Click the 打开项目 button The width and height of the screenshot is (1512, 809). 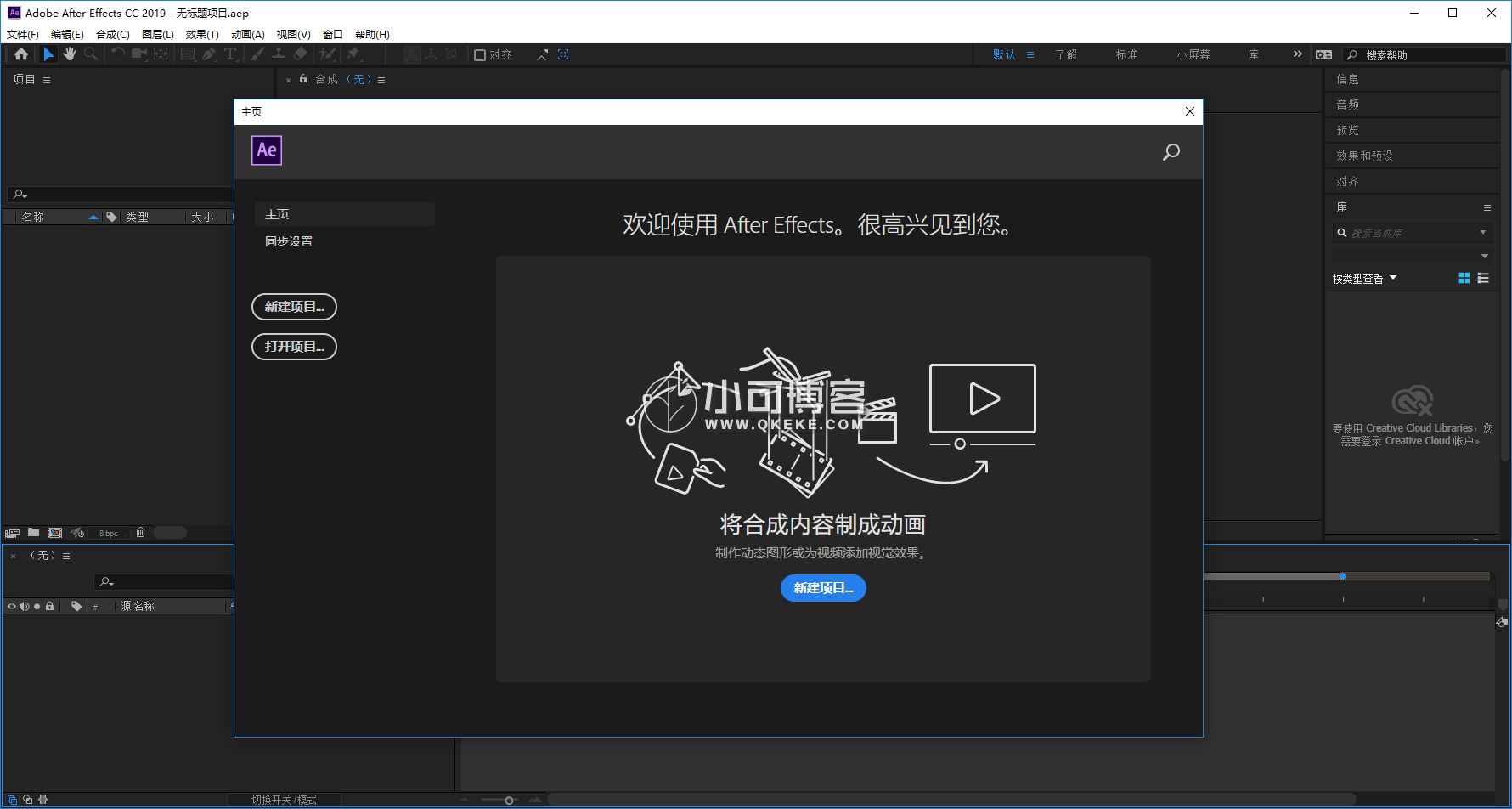click(294, 347)
